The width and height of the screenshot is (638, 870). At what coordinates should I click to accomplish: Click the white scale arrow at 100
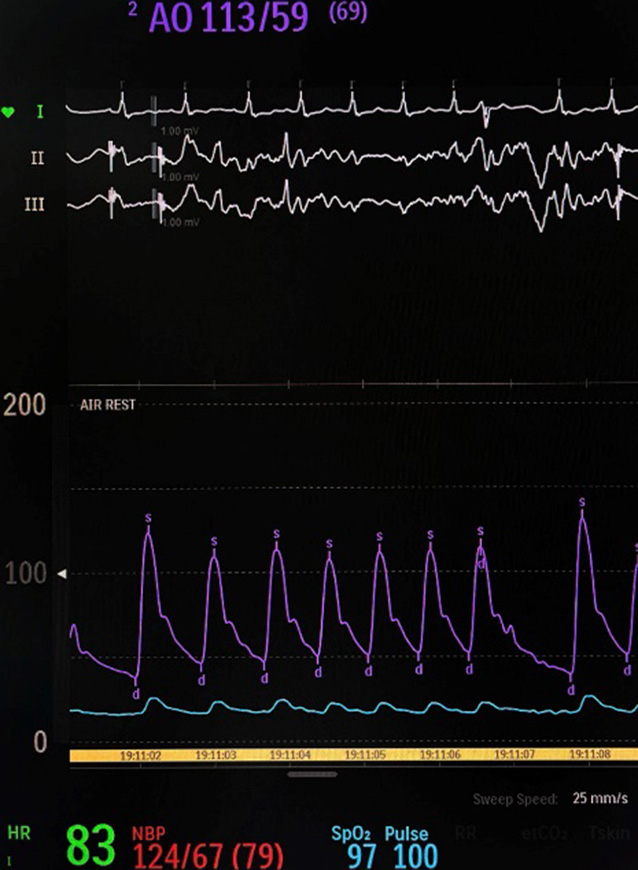(63, 574)
